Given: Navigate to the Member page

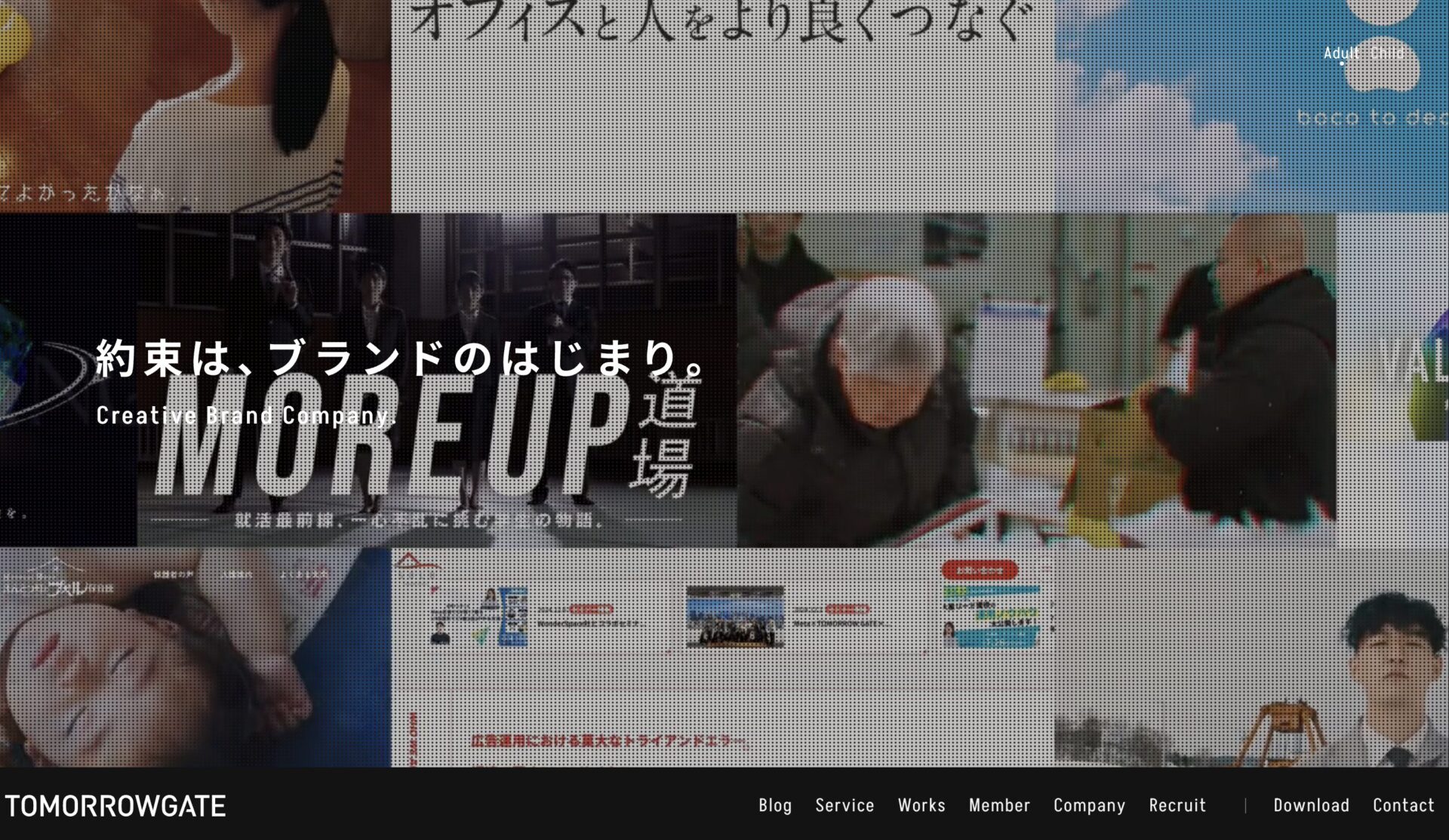Looking at the screenshot, I should coord(999,805).
